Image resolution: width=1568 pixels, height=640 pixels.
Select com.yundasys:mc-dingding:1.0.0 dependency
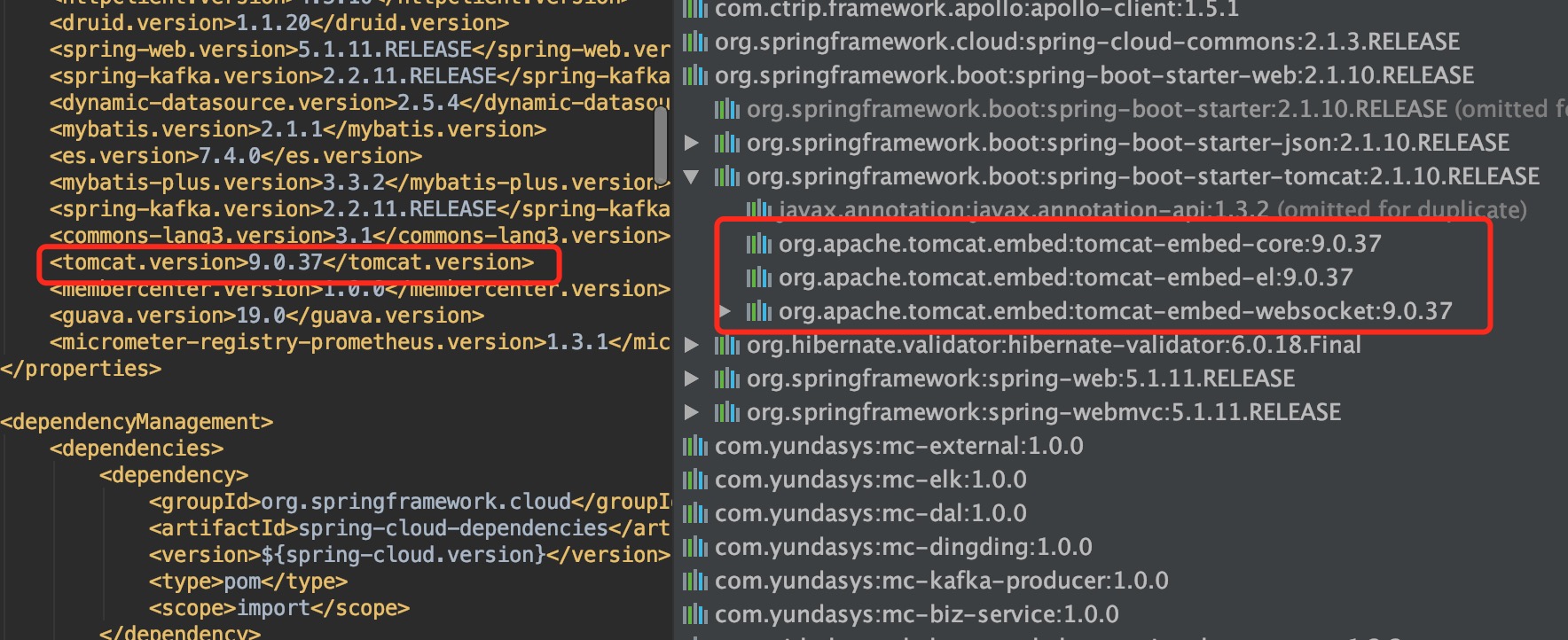(x=904, y=547)
